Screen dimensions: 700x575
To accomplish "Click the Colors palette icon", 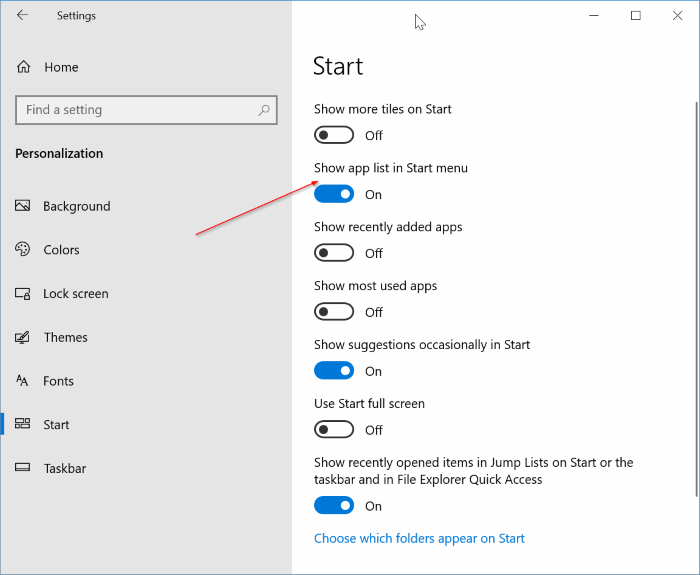I will pos(22,249).
